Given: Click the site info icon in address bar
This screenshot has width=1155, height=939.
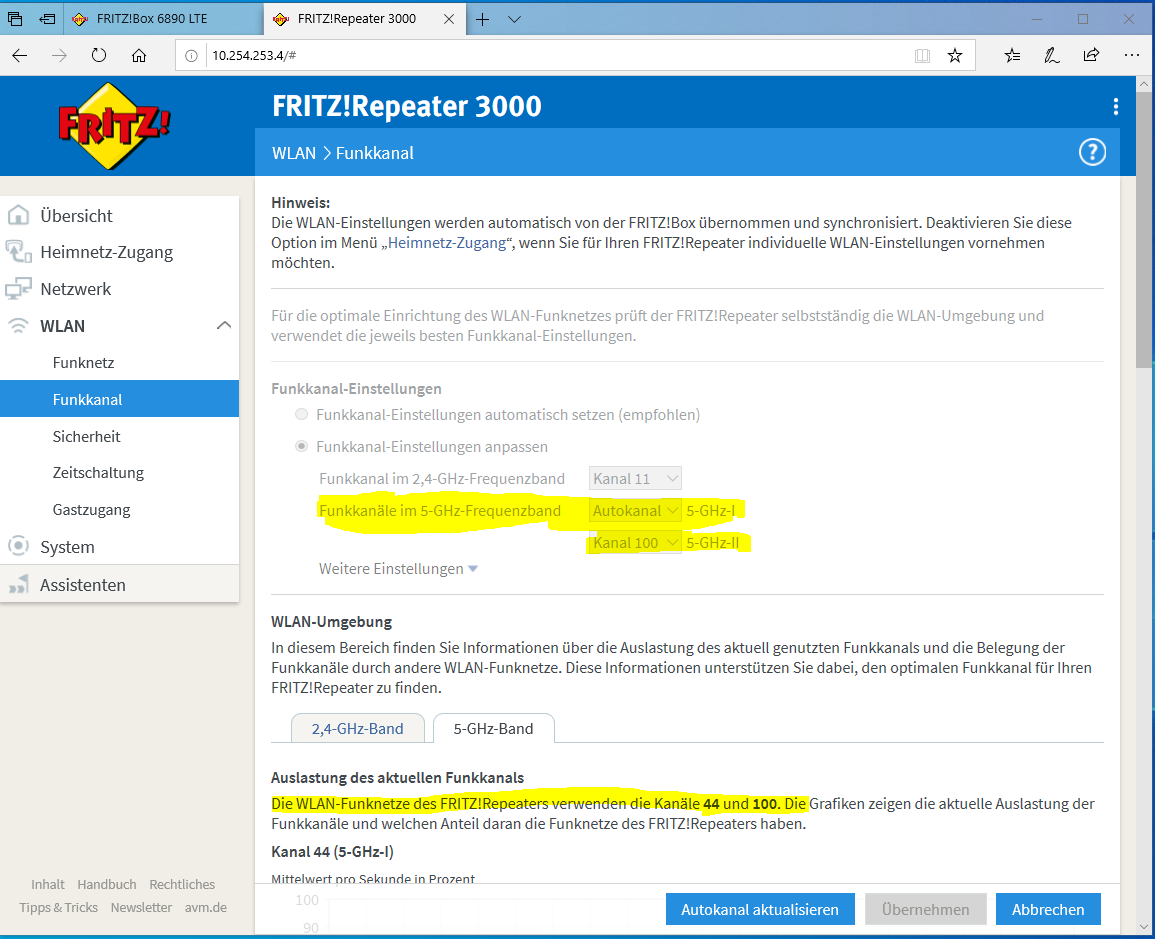Looking at the screenshot, I should pyautogui.click(x=191, y=55).
